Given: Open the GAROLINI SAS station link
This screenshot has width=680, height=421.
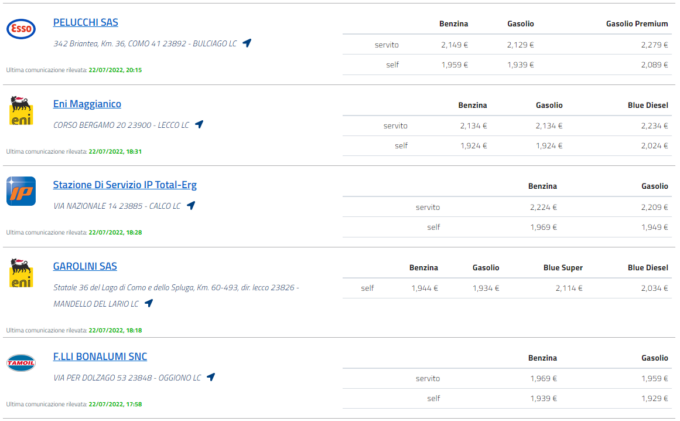Looking at the screenshot, I should 85,266.
